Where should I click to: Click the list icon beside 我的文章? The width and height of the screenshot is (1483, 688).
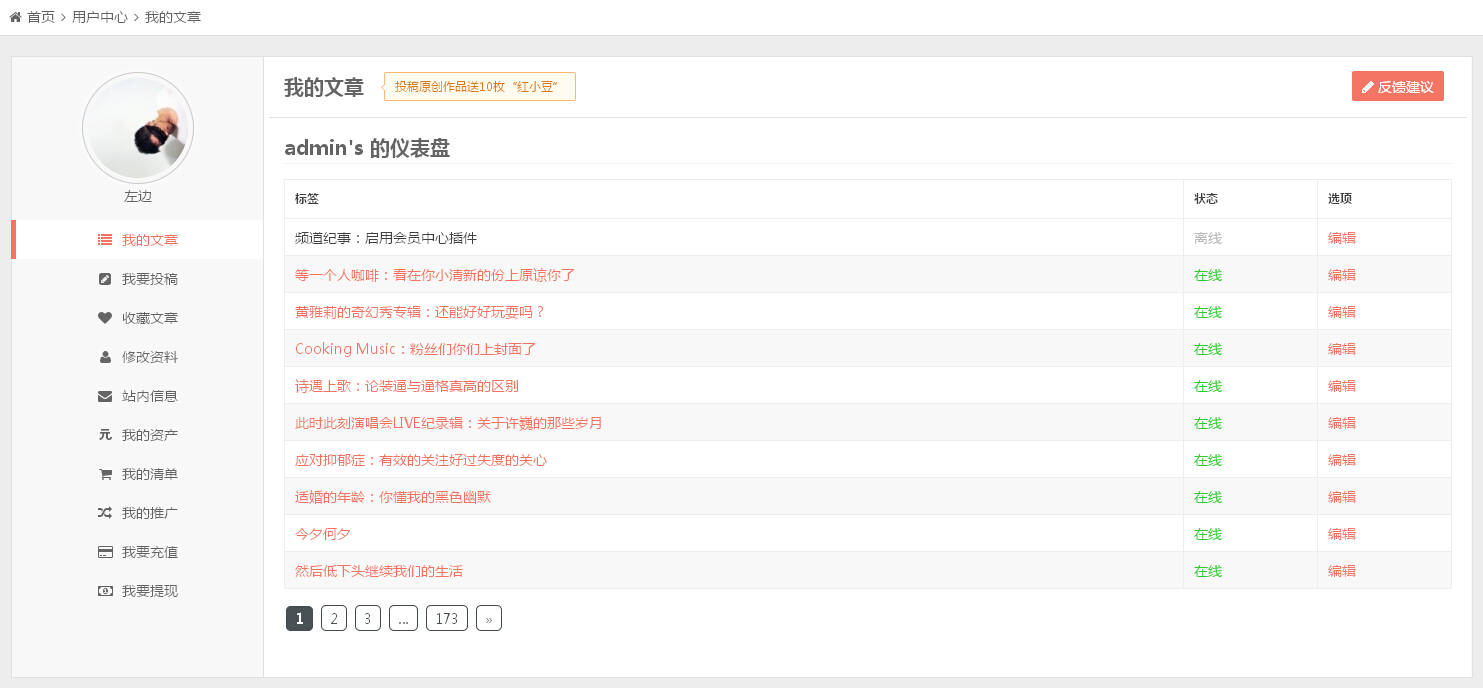pos(105,240)
